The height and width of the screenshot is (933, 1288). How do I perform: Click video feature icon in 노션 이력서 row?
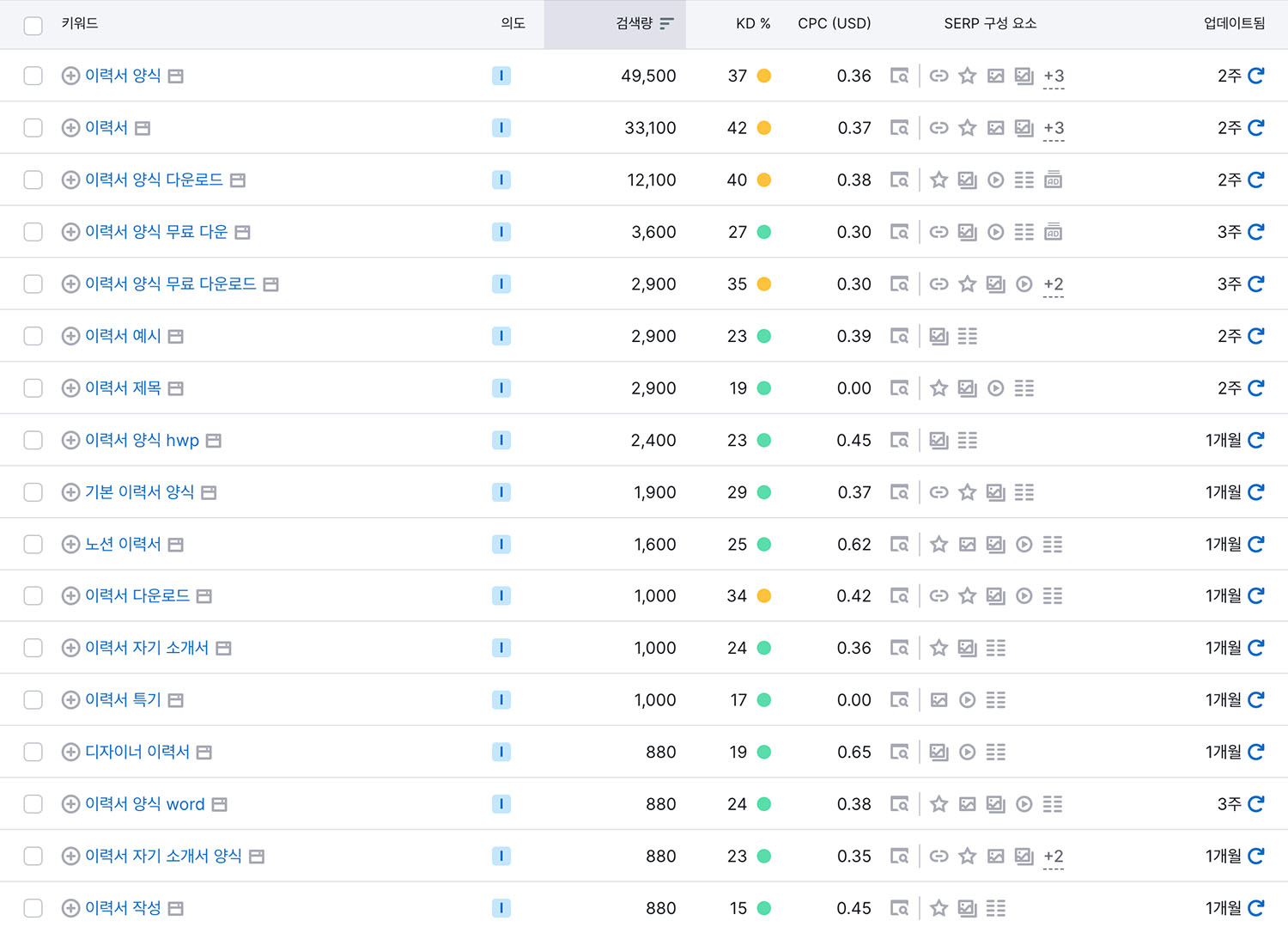tap(1024, 544)
